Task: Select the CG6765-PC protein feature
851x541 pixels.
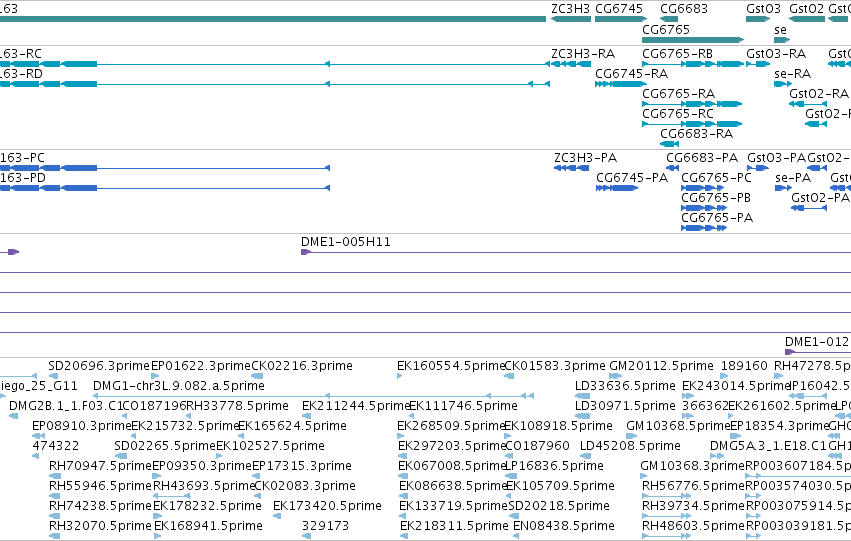Action: [702, 188]
